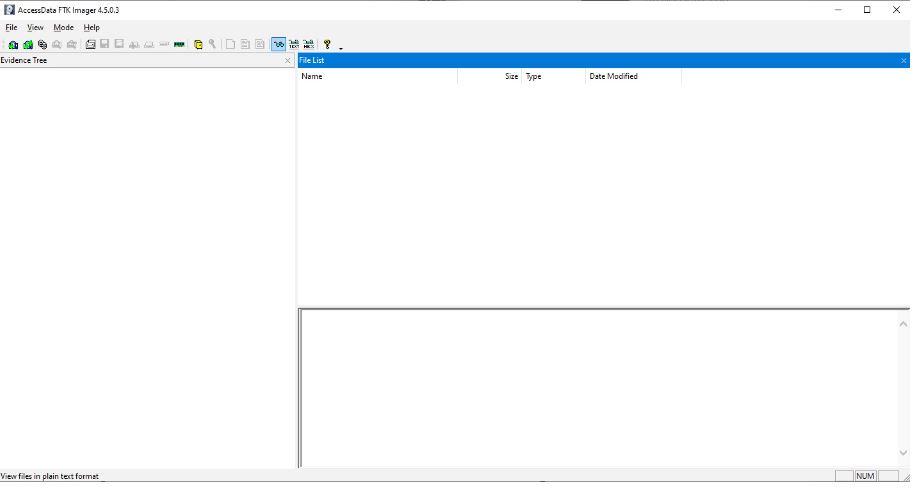Click the green Capture Memory icon
The width and height of the screenshot is (915, 489).
(179, 44)
